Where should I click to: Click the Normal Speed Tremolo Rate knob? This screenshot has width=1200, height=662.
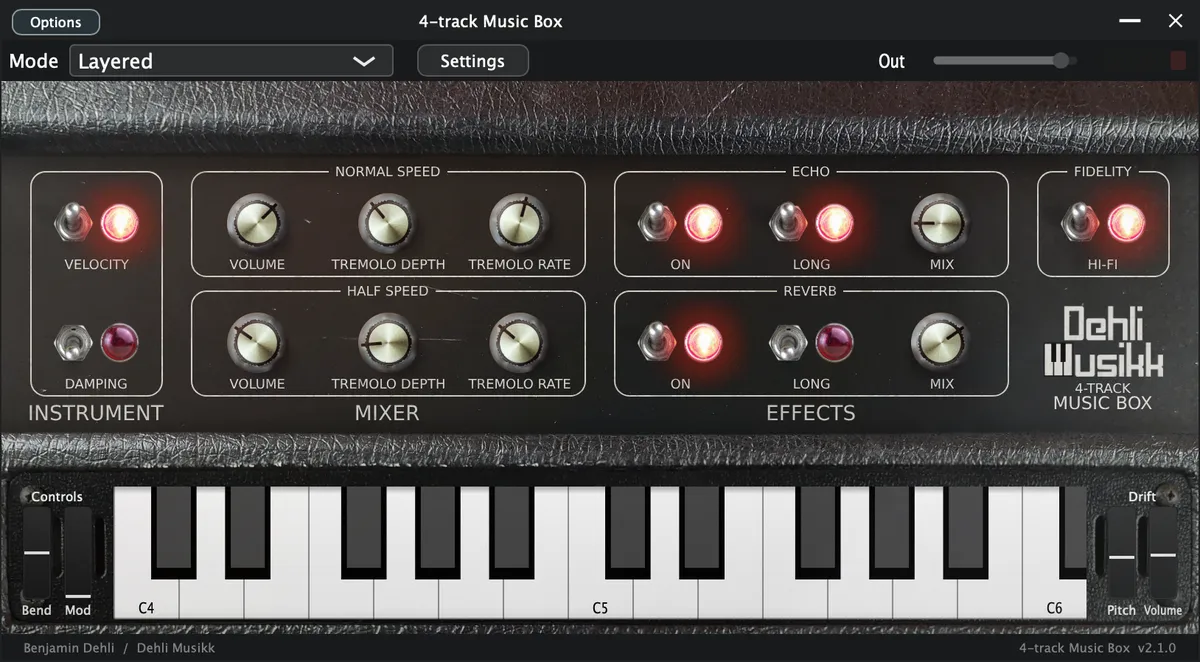coord(519,222)
